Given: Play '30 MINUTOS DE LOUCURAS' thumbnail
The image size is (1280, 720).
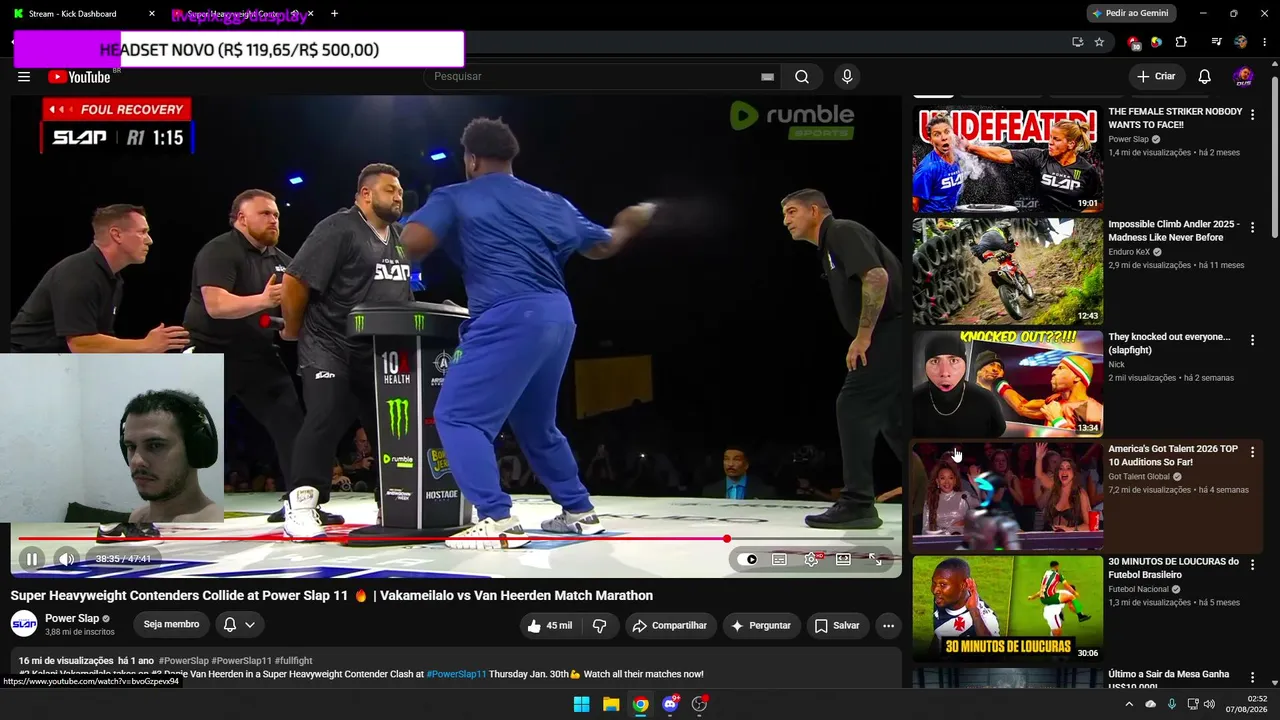Looking at the screenshot, I should click(x=1007, y=608).
